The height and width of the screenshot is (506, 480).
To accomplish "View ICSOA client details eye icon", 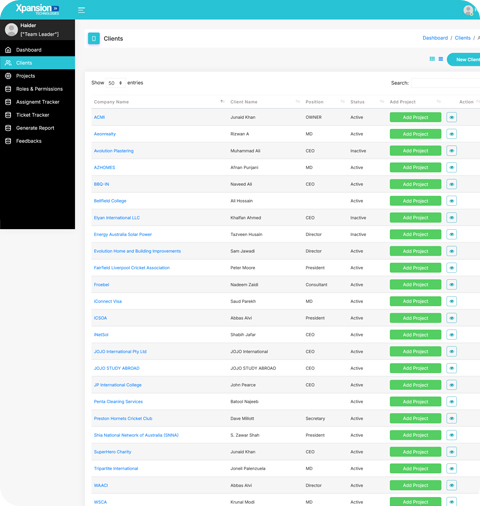I will (451, 318).
